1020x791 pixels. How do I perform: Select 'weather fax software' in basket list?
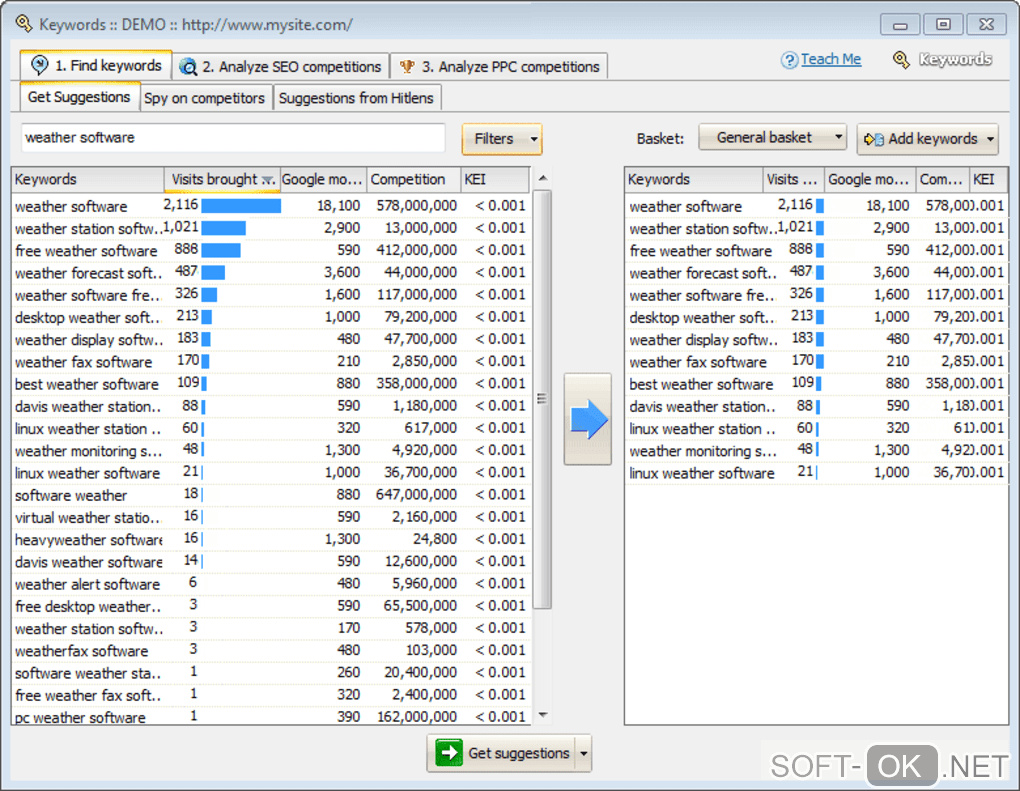[816, 362]
